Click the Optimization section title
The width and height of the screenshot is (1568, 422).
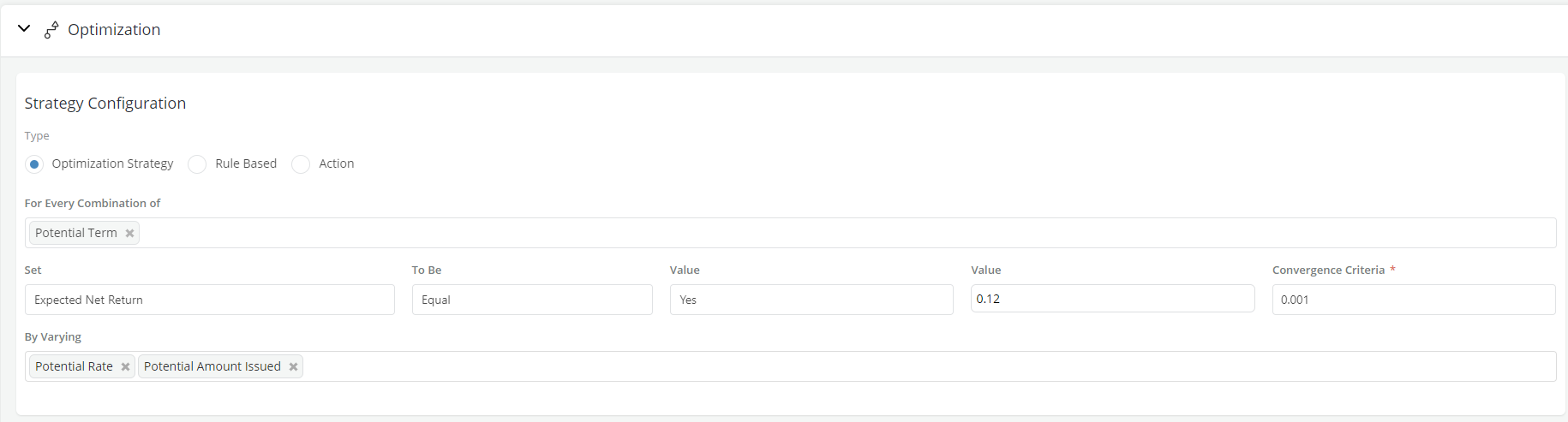pyautogui.click(x=114, y=30)
